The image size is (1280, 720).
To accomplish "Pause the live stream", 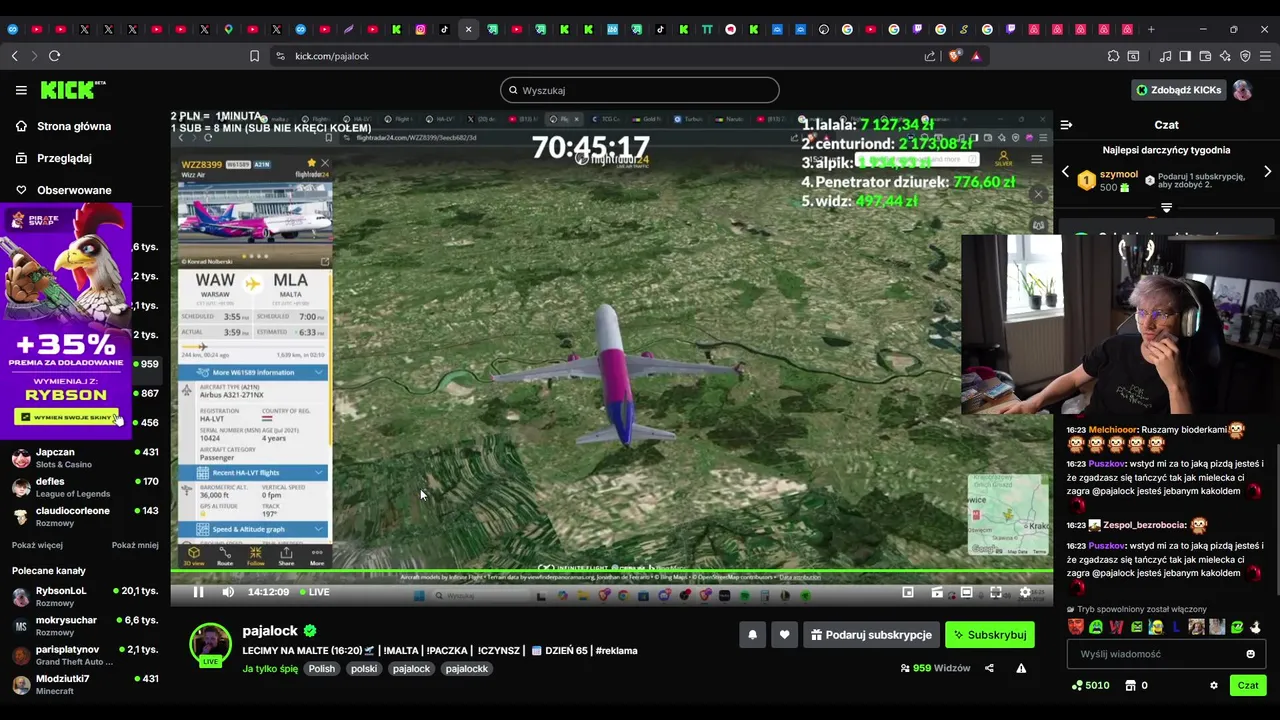I will click(198, 592).
